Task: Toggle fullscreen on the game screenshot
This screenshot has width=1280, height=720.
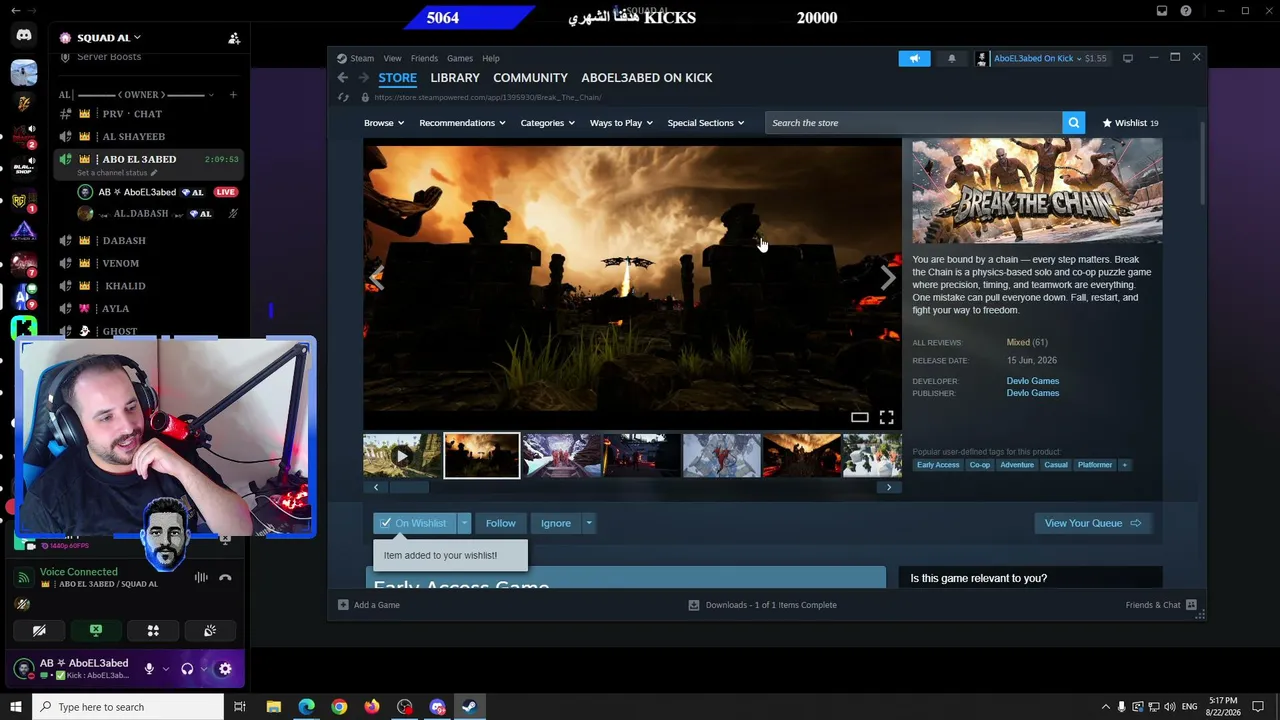Action: click(x=887, y=417)
